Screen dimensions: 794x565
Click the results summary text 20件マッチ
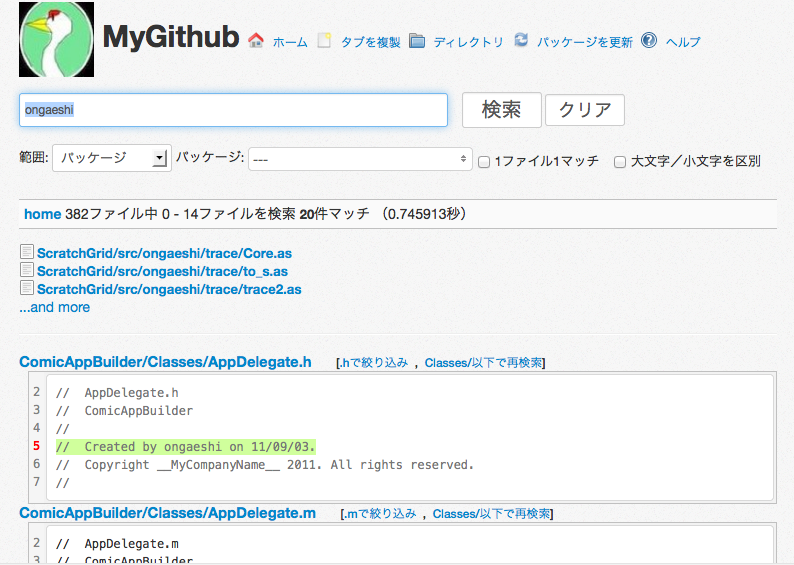pyautogui.click(x=334, y=214)
